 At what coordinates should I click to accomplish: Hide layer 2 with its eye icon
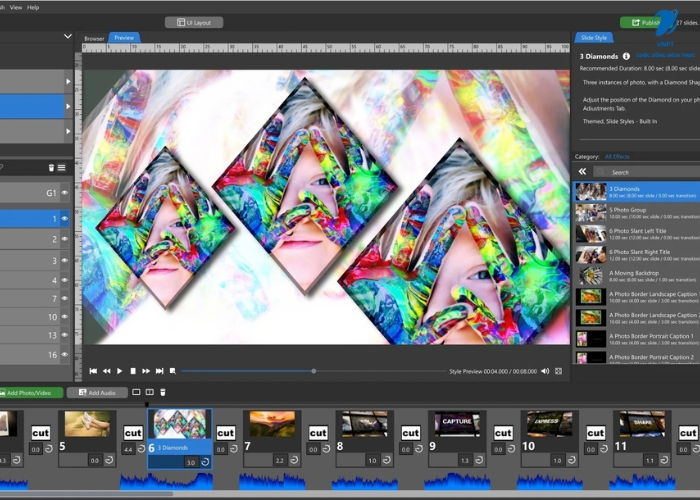click(x=65, y=239)
